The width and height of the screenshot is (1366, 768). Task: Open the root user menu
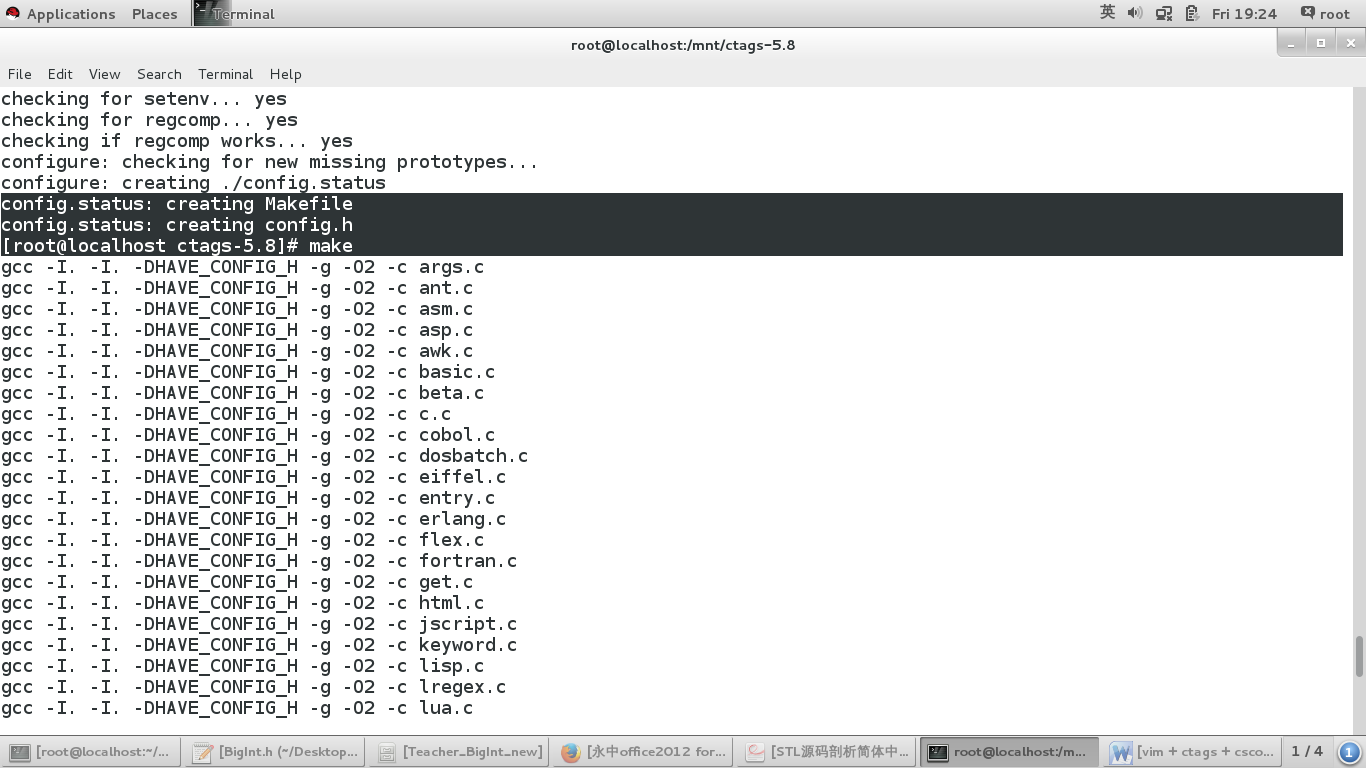click(x=1325, y=14)
